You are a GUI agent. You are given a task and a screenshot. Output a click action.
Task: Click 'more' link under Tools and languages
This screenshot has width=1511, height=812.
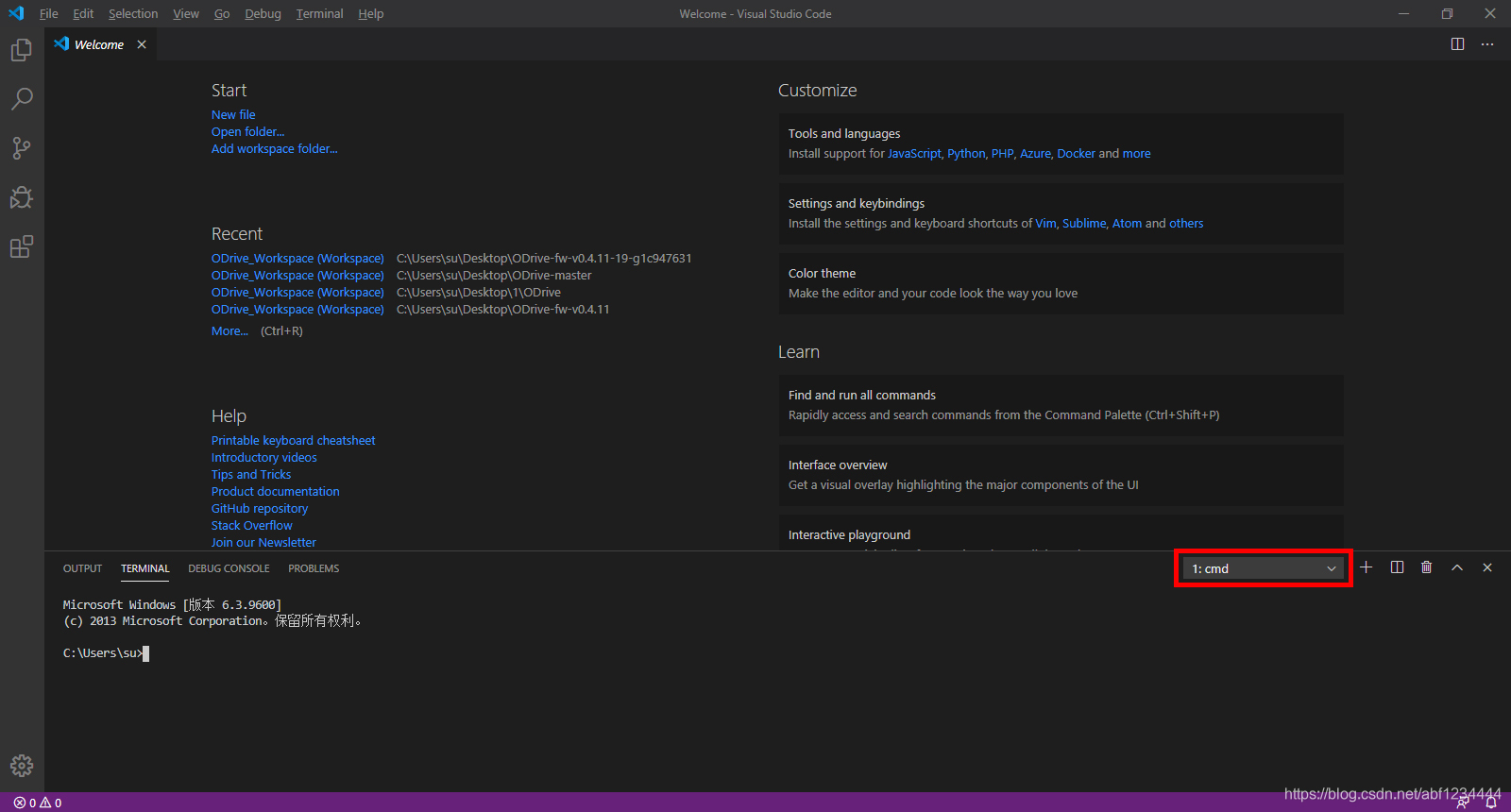[1136, 153]
